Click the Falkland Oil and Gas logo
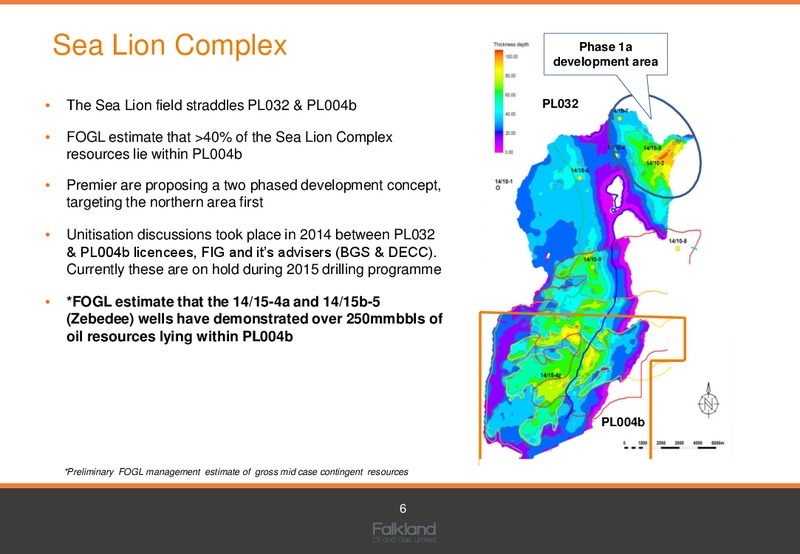Screen dimensions: 800x554 [404, 532]
